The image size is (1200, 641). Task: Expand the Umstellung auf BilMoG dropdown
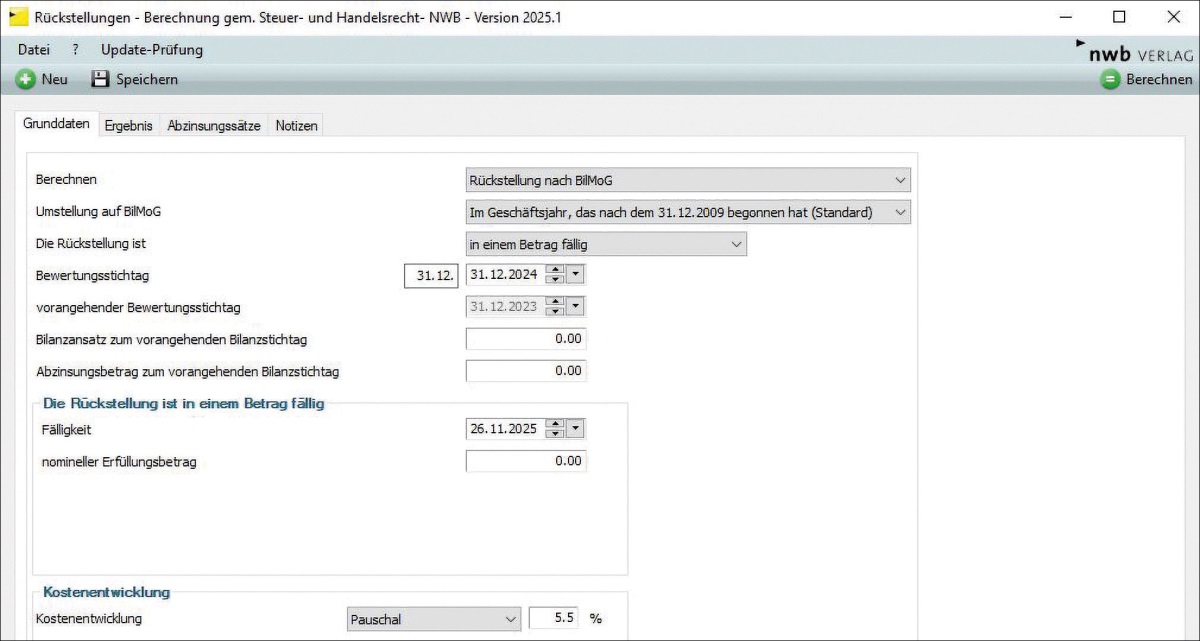(x=900, y=212)
